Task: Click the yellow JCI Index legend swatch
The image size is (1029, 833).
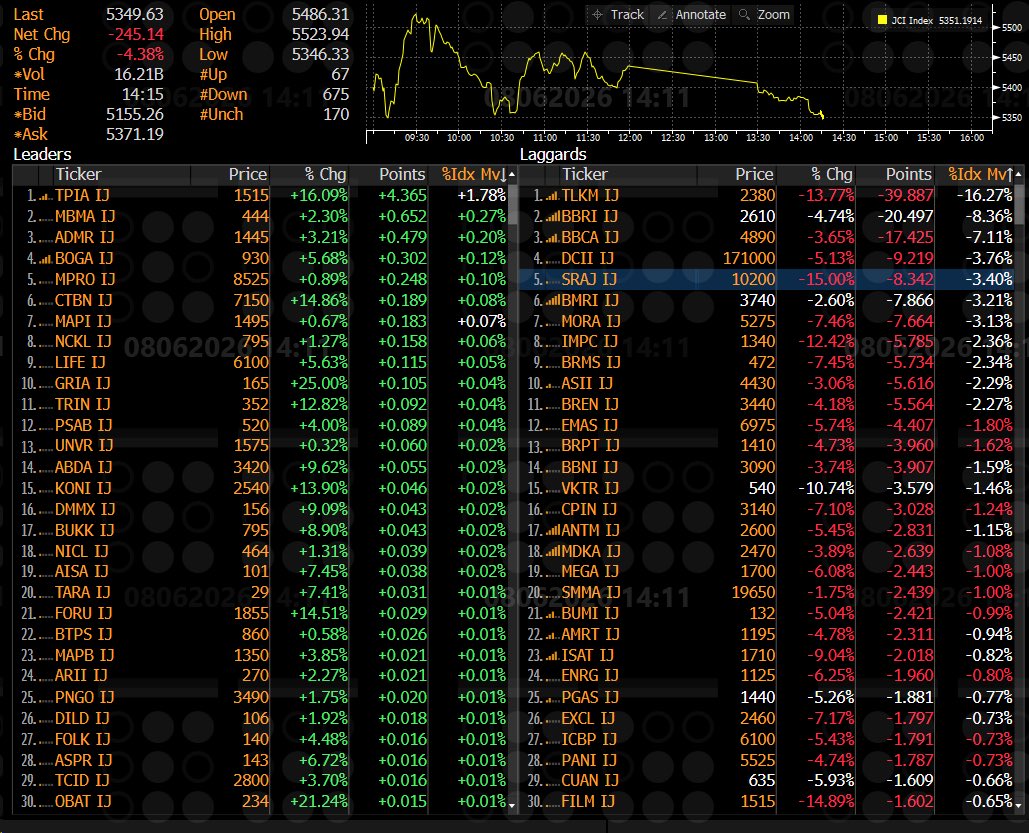Action: click(883, 20)
